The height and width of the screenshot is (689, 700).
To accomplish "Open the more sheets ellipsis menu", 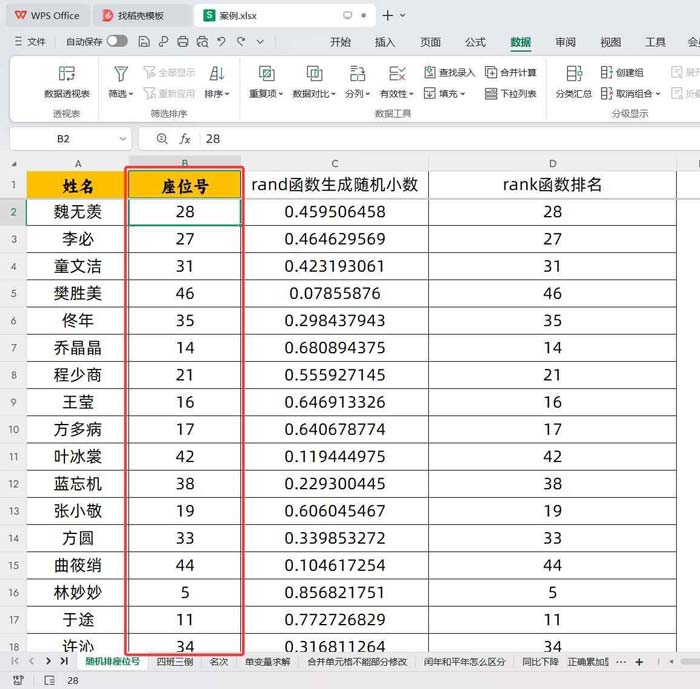I will coord(621,662).
